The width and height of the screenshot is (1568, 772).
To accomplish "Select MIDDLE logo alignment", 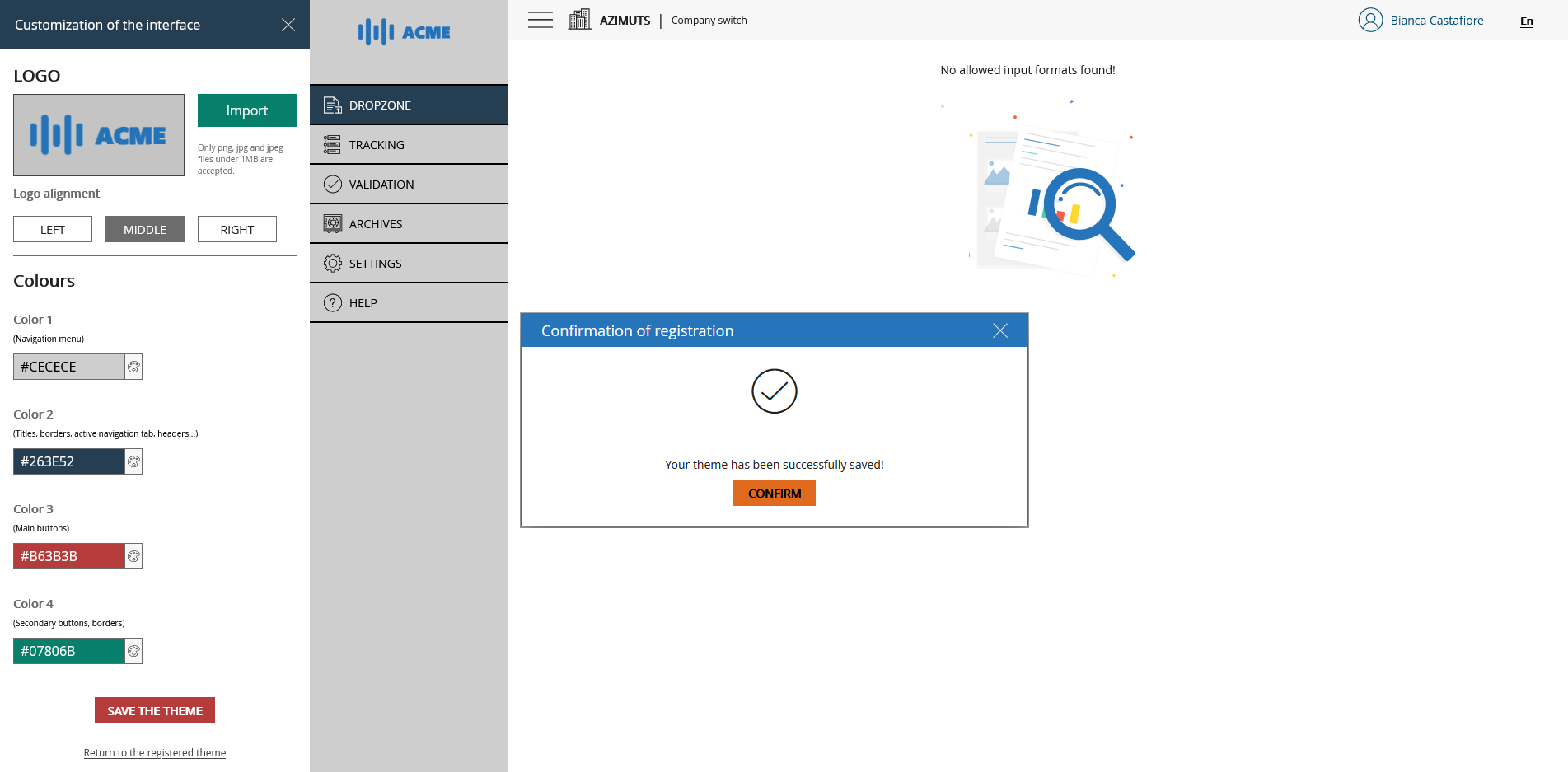I will point(144,229).
